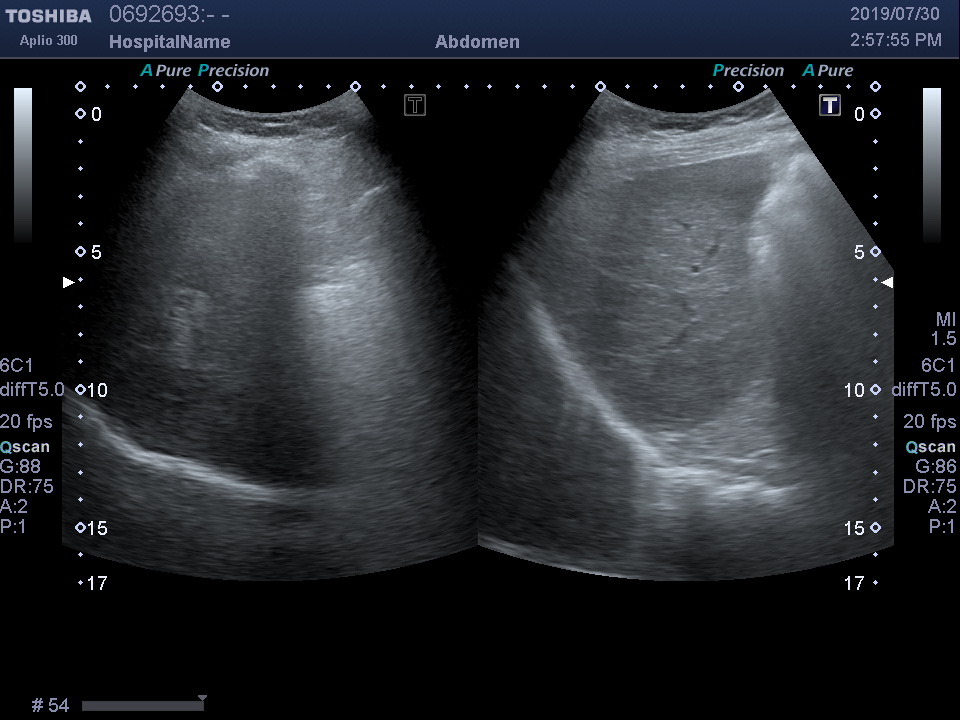The width and height of the screenshot is (960, 720).
Task: Click depth marker 17 on left scale
Action: pos(97,583)
